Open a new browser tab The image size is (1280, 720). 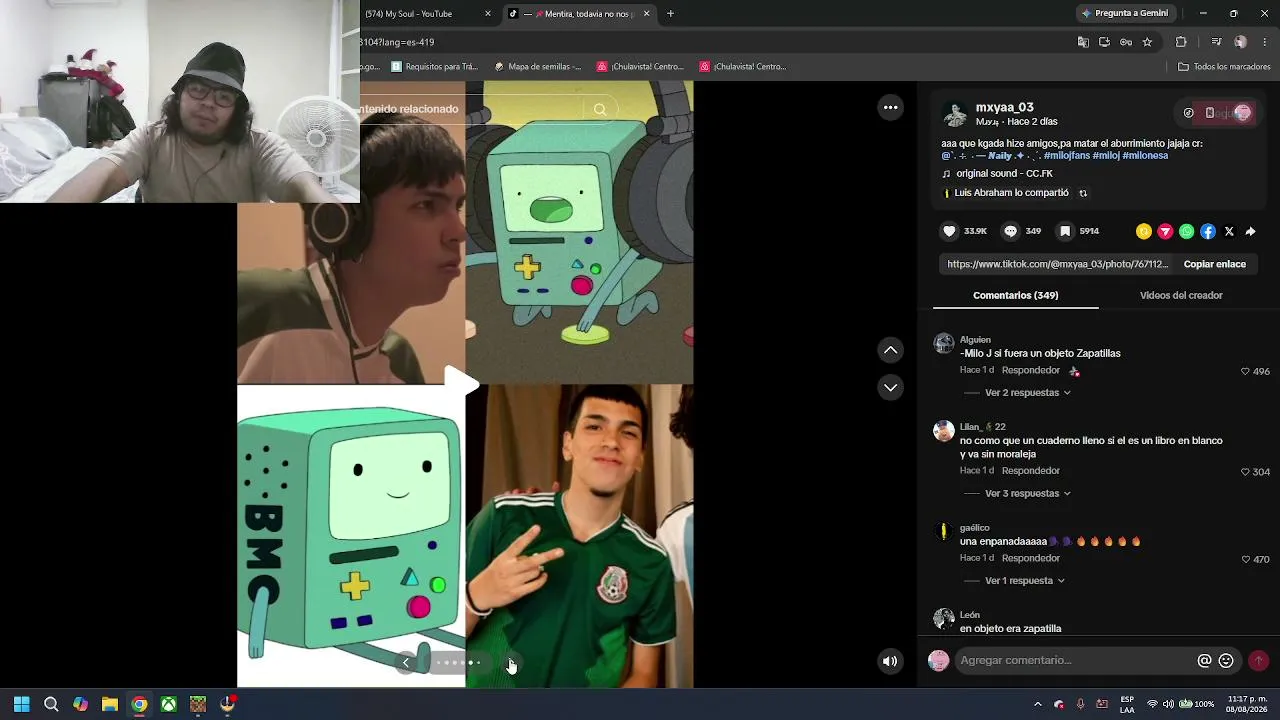[670, 14]
